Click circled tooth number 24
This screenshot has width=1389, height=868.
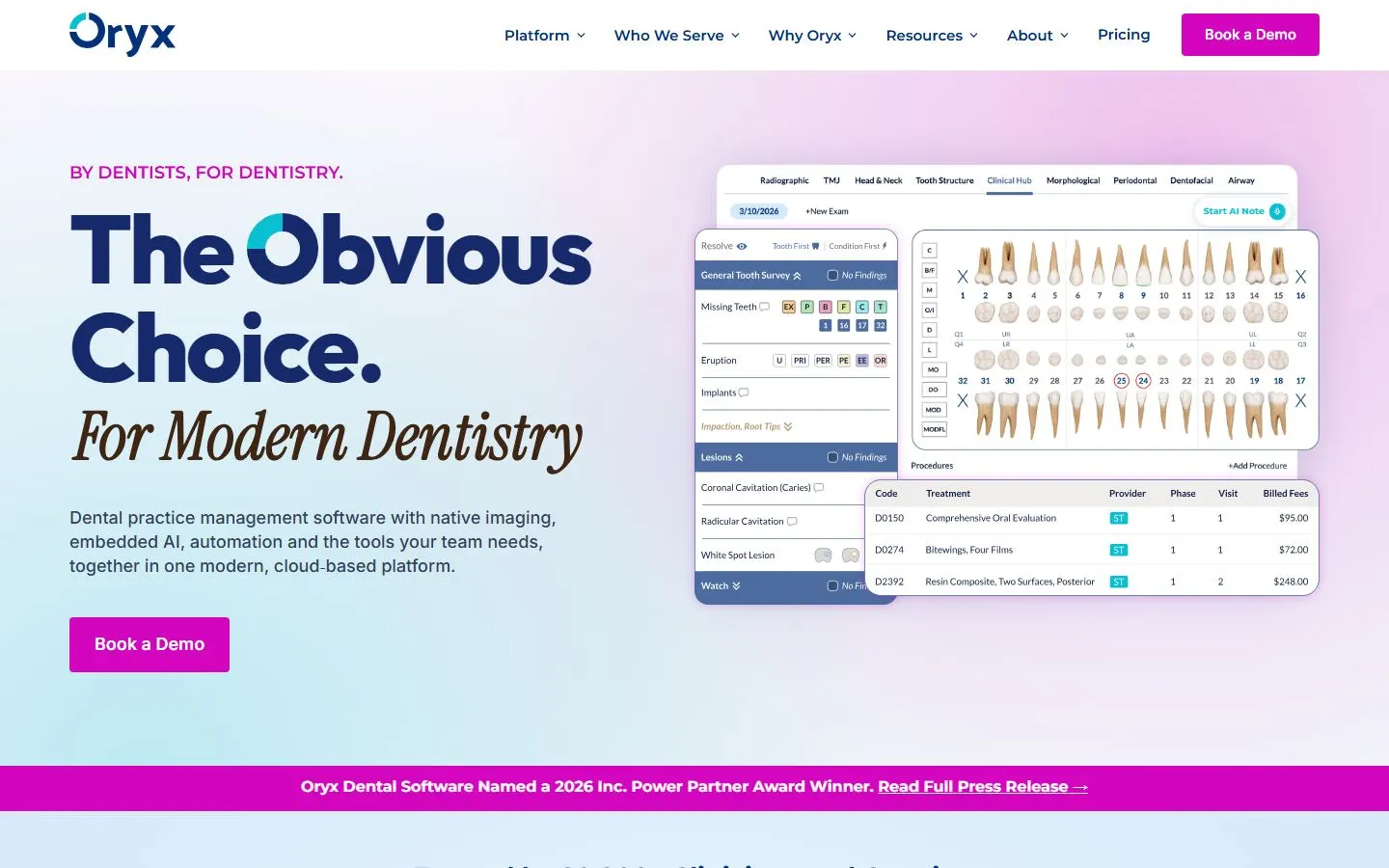point(1143,381)
